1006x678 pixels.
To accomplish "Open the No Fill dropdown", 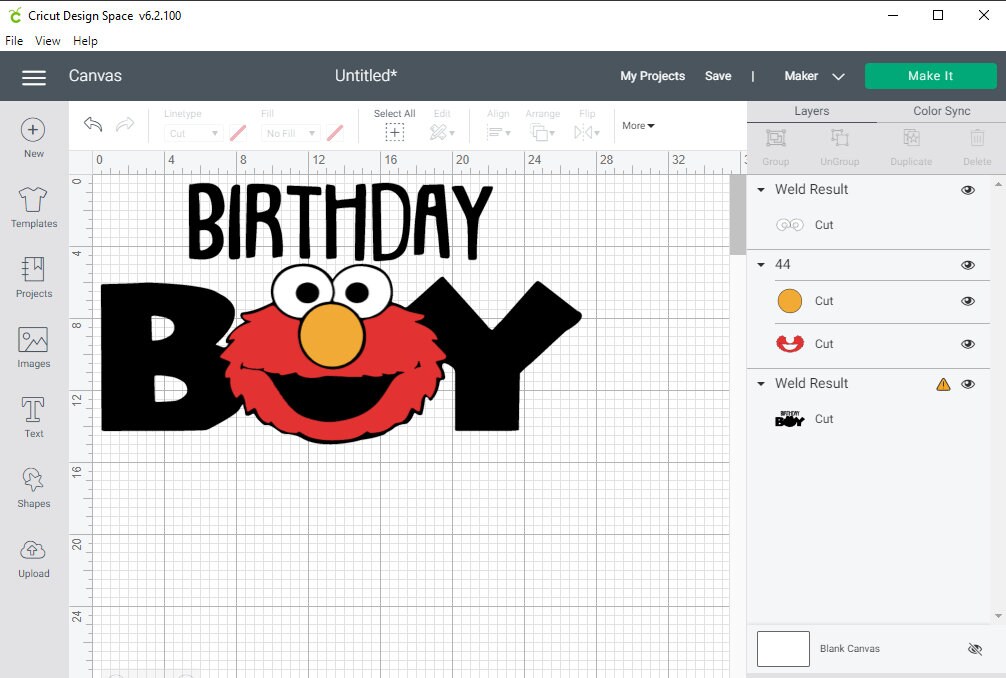I will [x=291, y=133].
